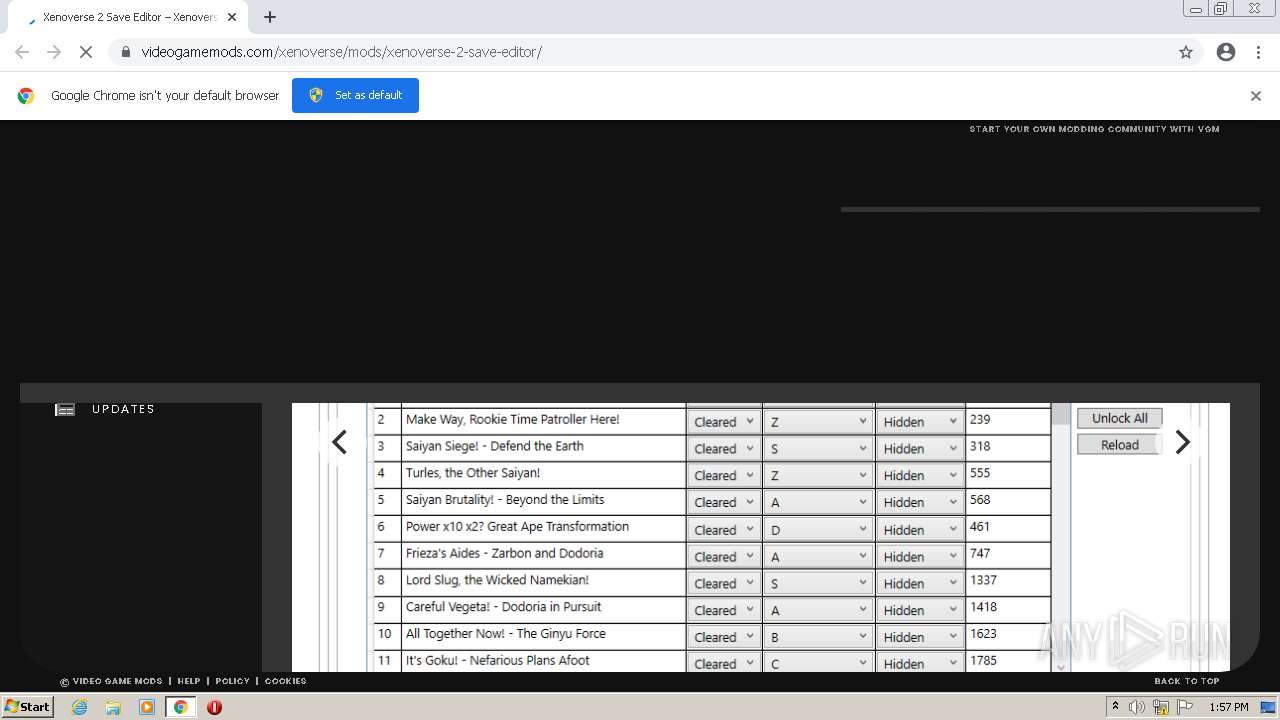Click the quest list vertical scrollbar
Viewport: 1280px width, 720px height.
coord(1060,538)
